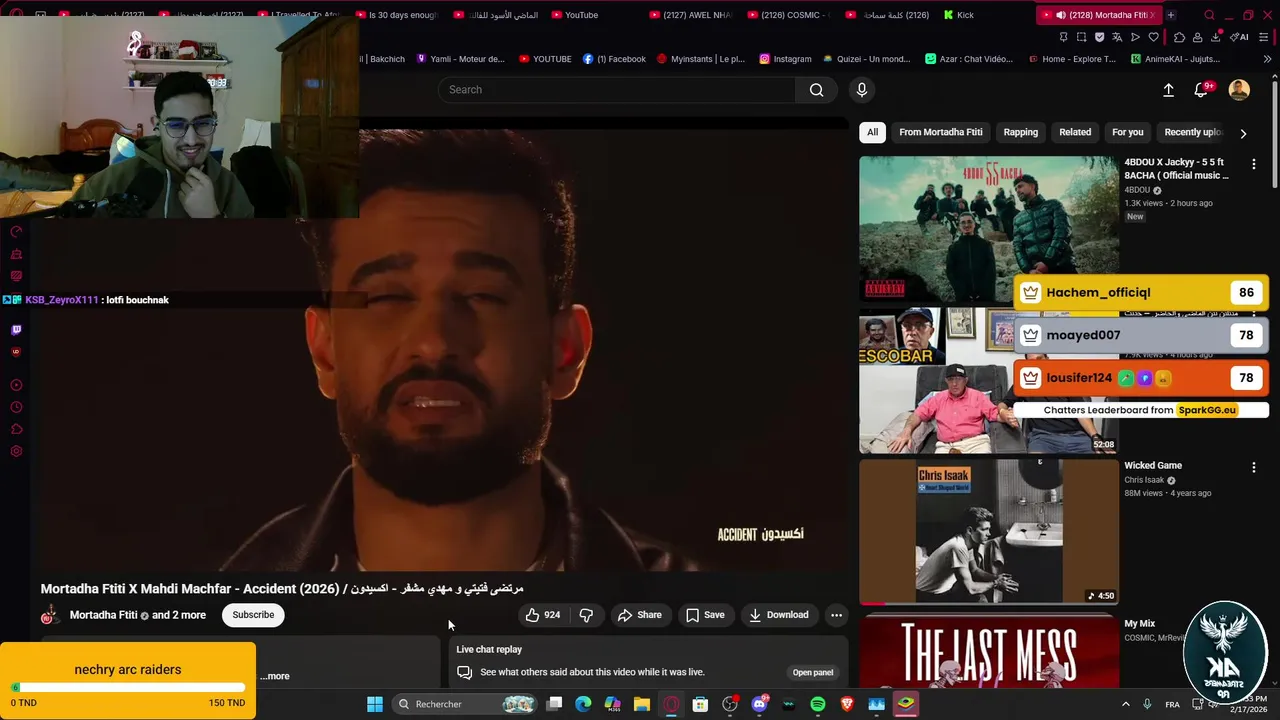
Task: Open the browser AI assistant button
Action: pos(1240,37)
